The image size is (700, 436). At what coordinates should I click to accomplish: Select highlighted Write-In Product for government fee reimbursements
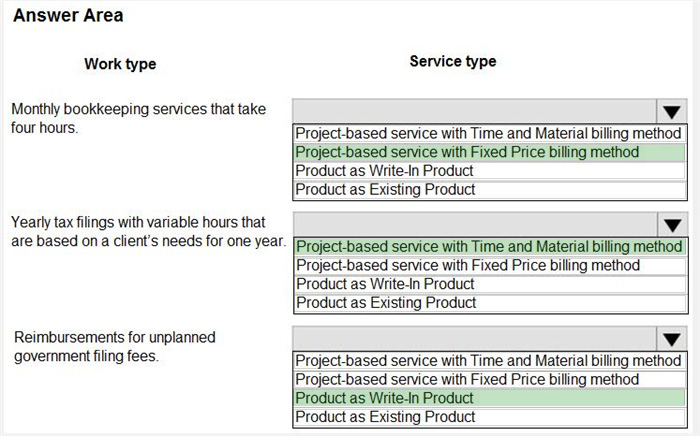click(489, 398)
